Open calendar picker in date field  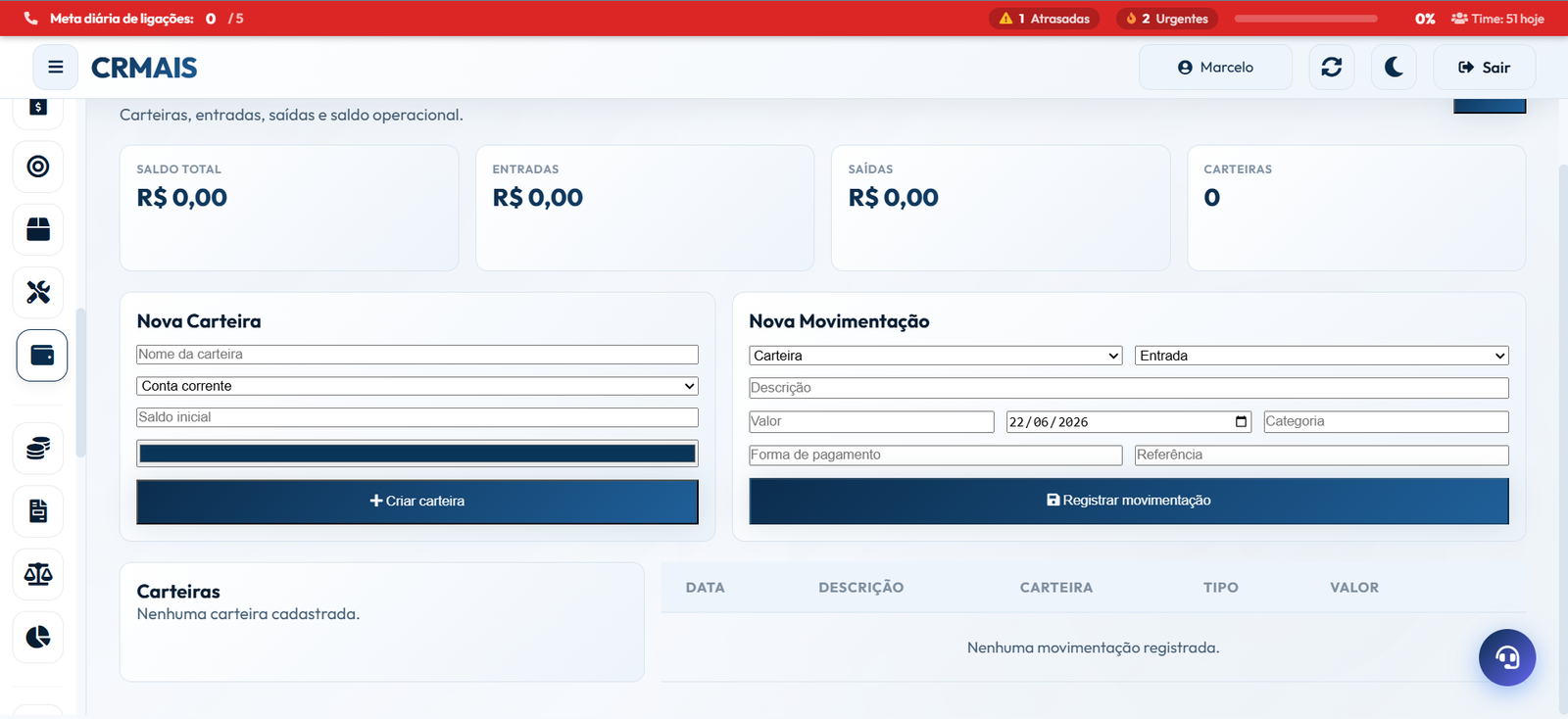[1242, 422]
